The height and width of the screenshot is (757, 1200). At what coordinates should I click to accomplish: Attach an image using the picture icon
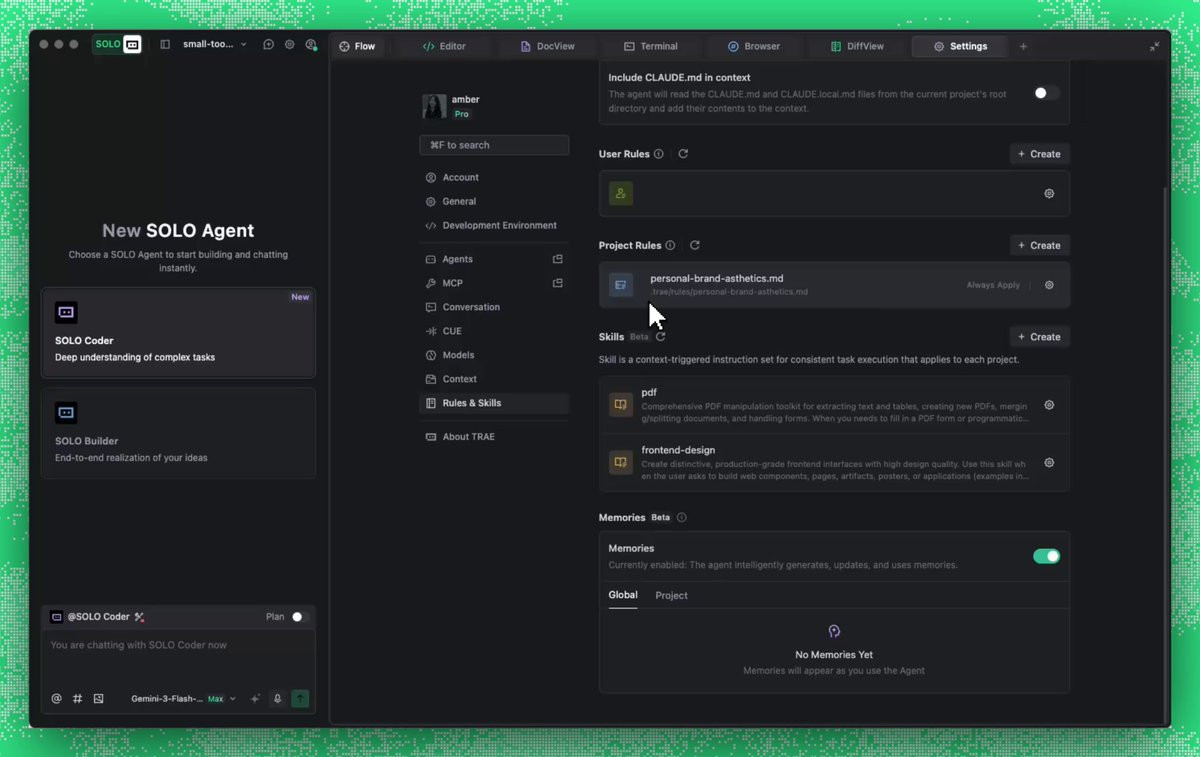[98, 699]
